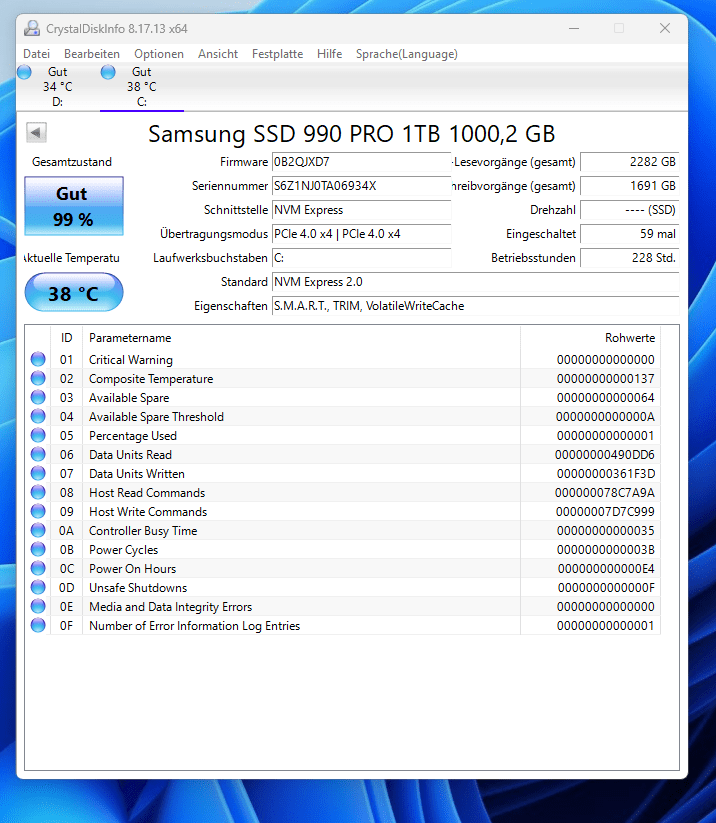The image size is (716, 823).
Task: Minimize the CrystalDiskInfo window
Action: coord(574,28)
